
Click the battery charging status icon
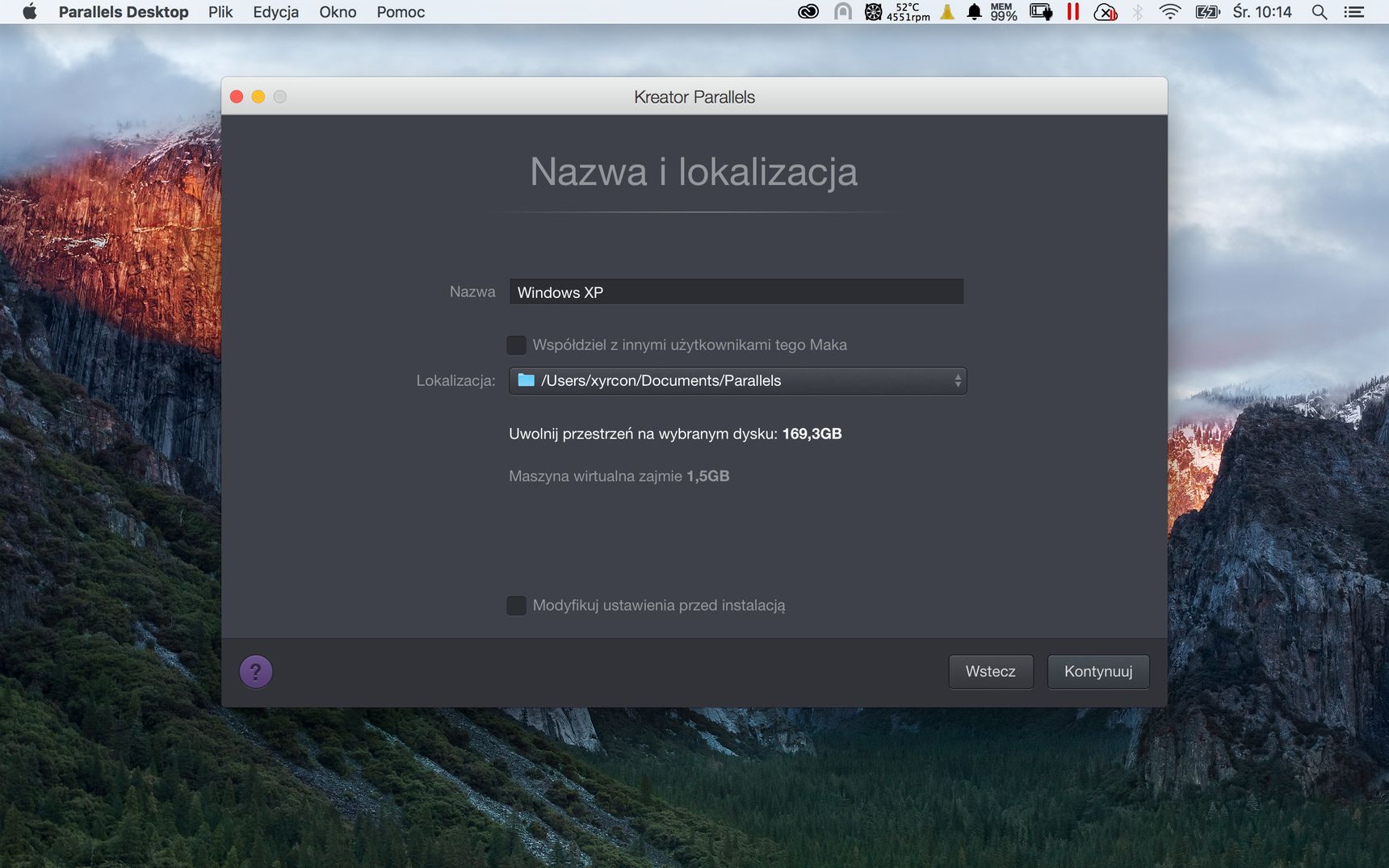coord(1207,11)
